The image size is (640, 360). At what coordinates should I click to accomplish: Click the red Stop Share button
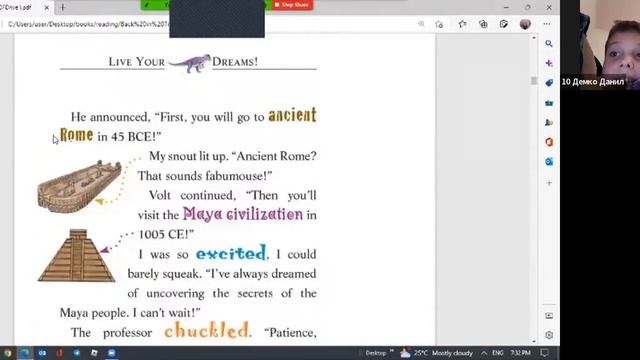(292, 4)
